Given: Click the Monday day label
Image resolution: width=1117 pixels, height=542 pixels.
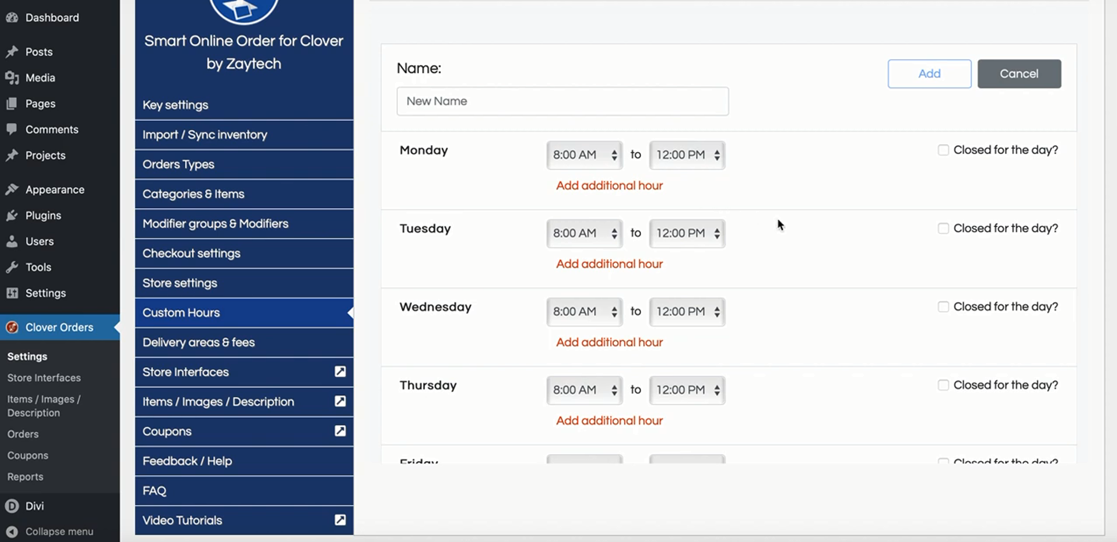Looking at the screenshot, I should (x=424, y=150).
